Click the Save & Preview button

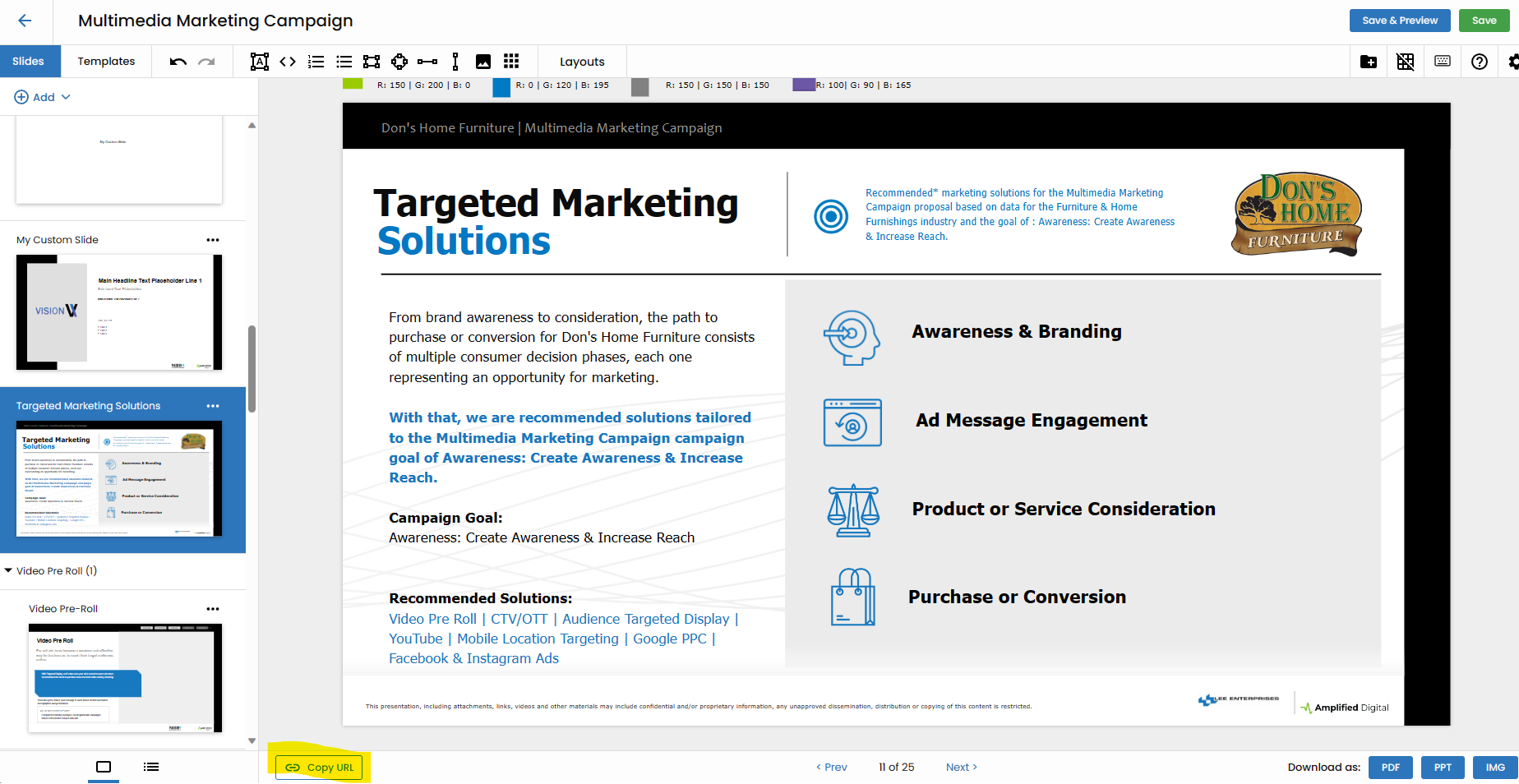coord(1400,21)
